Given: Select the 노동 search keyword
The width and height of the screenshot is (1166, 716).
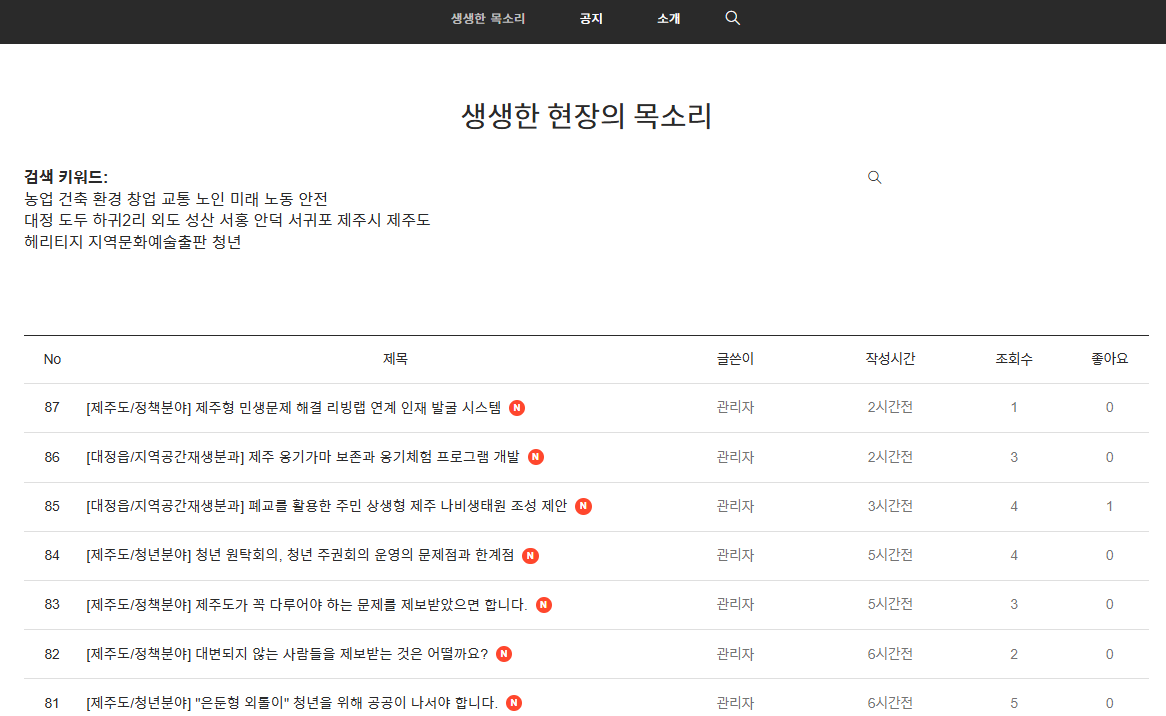Looking at the screenshot, I should pos(279,199).
